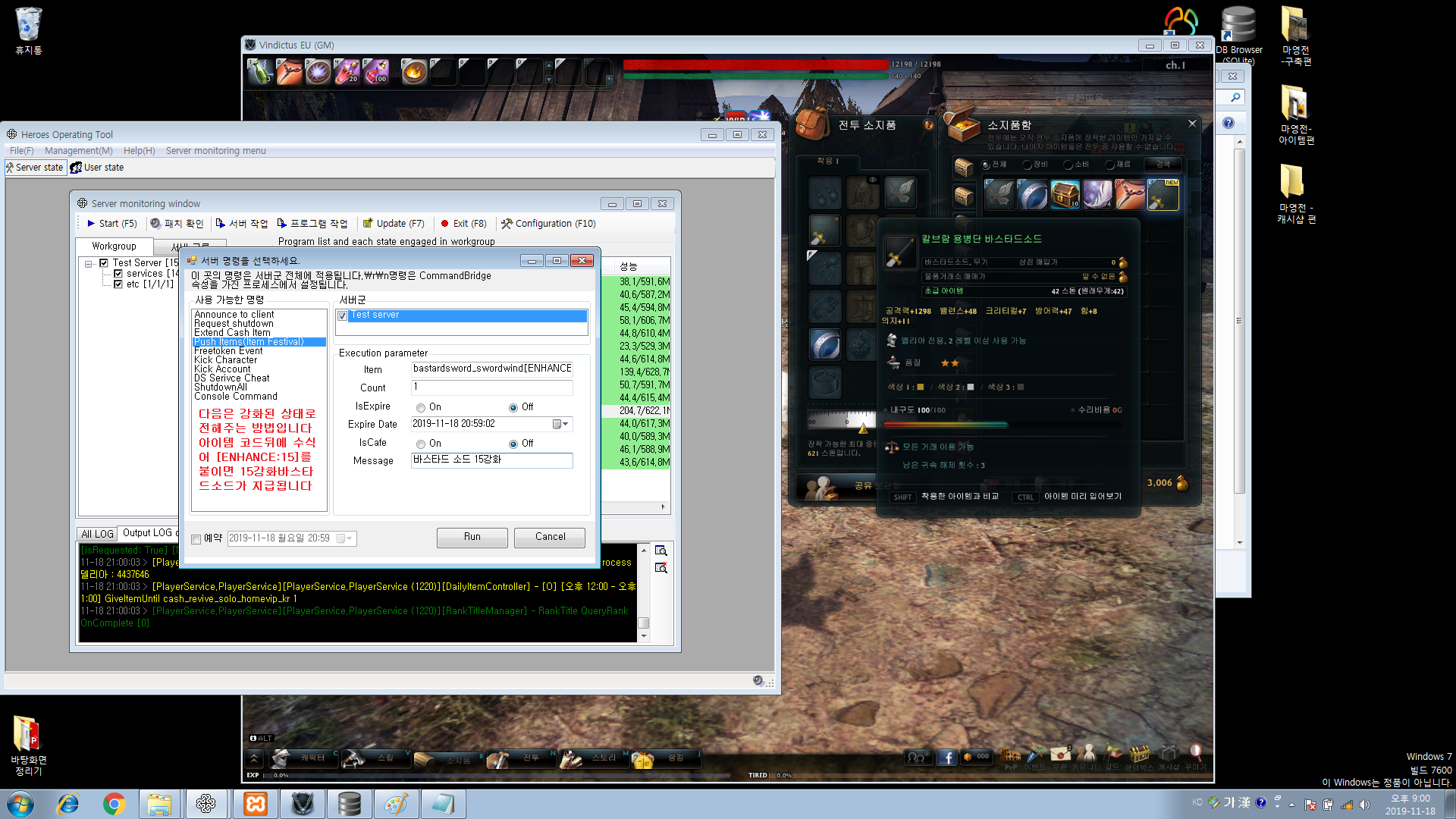Click the equipped blue ring slot

coord(824,344)
